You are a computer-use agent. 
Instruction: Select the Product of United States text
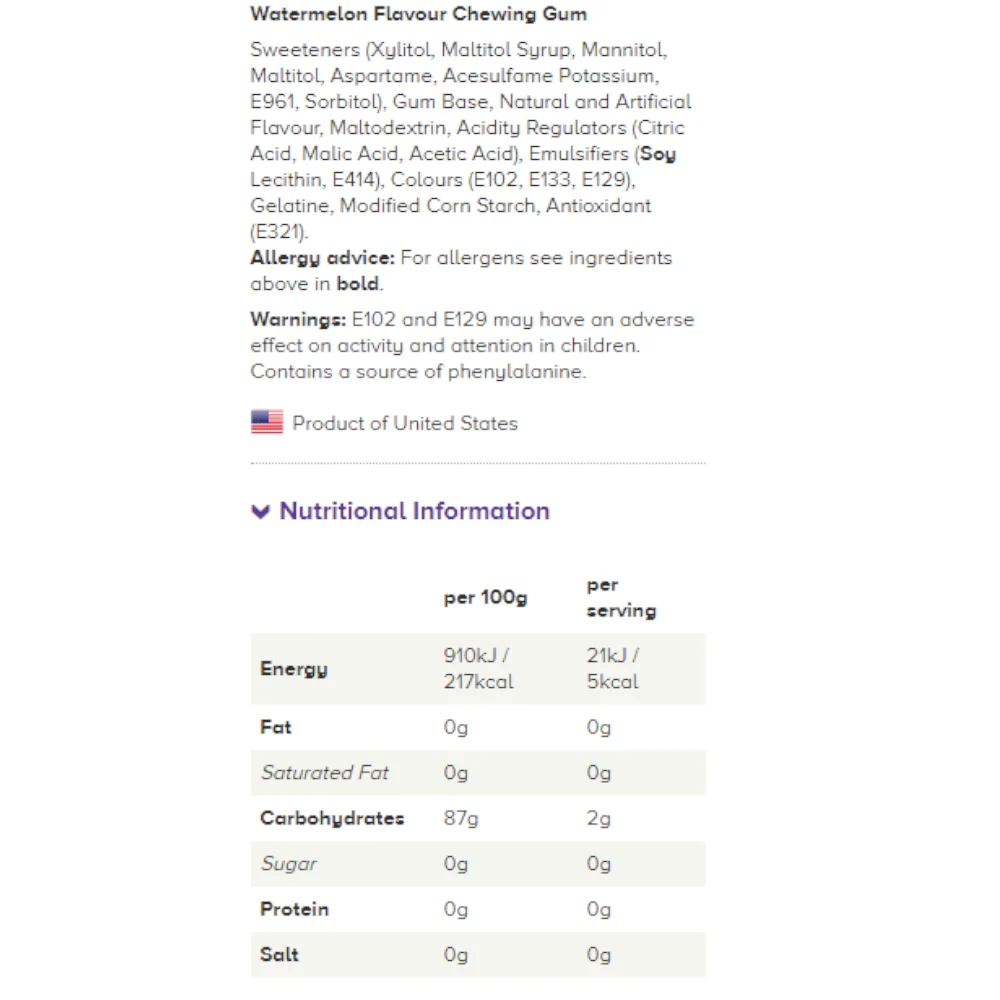(405, 423)
